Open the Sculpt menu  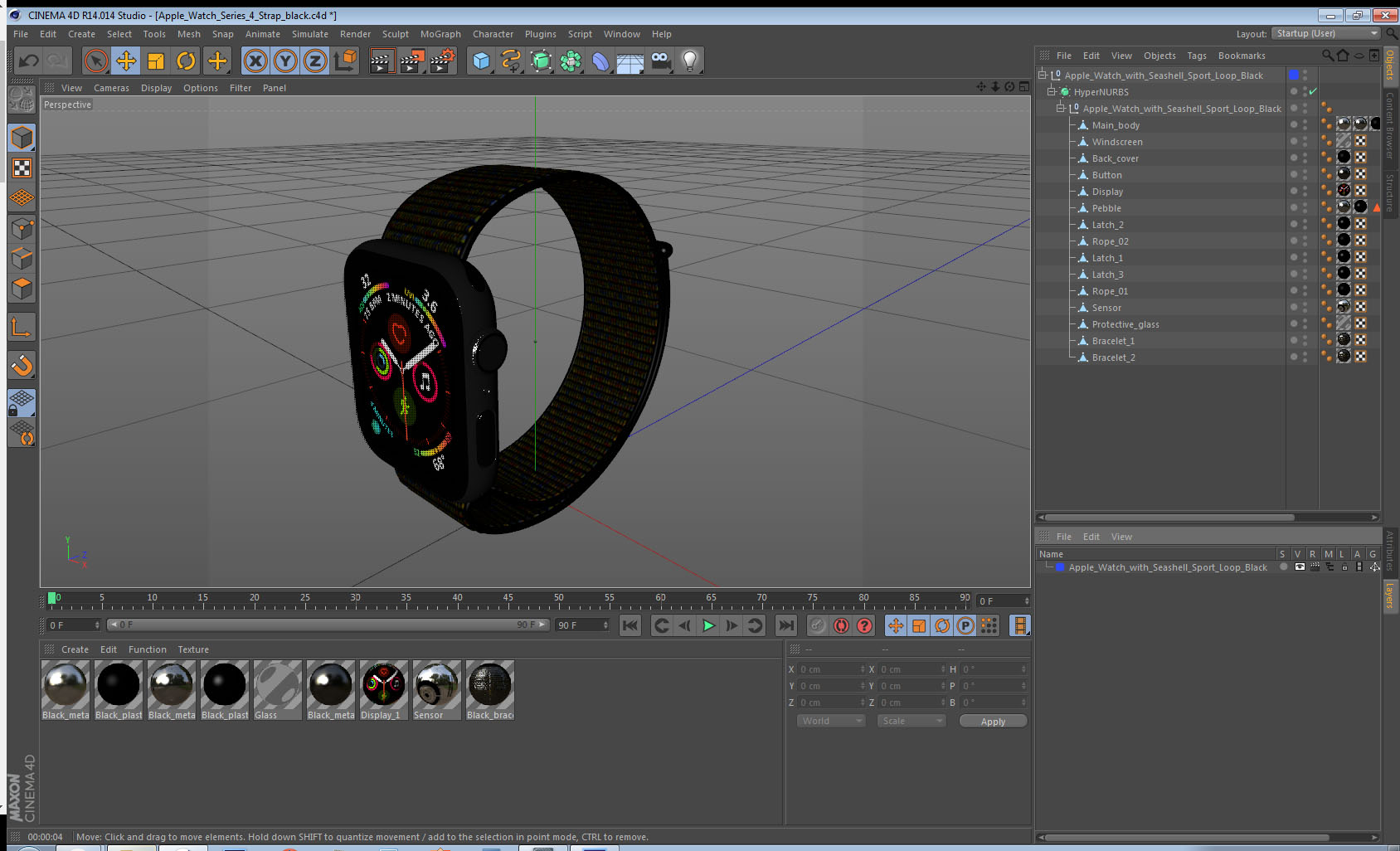click(396, 34)
